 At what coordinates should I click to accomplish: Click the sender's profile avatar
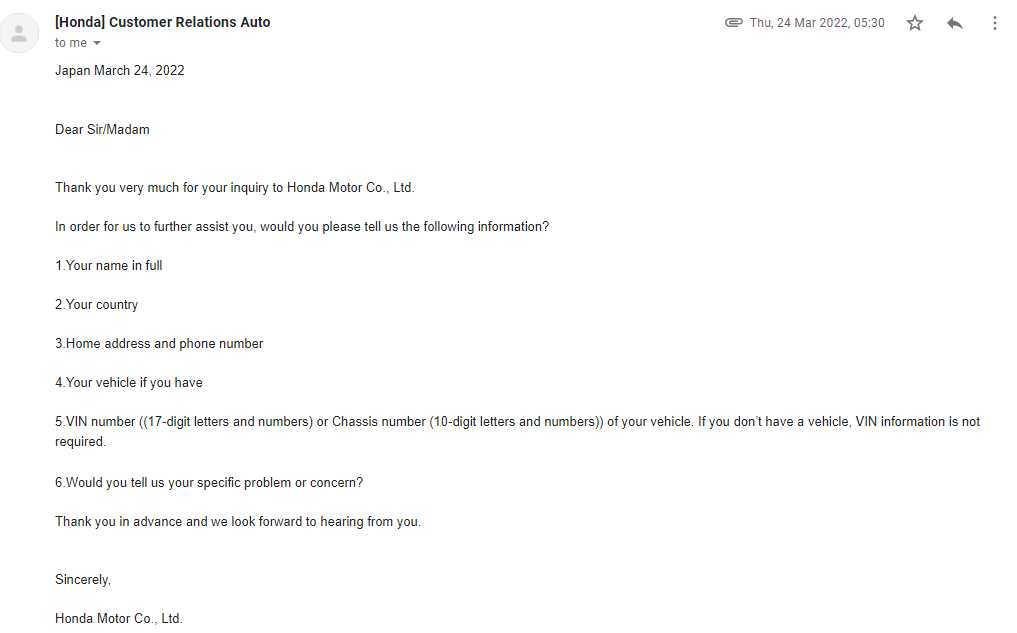tap(19, 32)
